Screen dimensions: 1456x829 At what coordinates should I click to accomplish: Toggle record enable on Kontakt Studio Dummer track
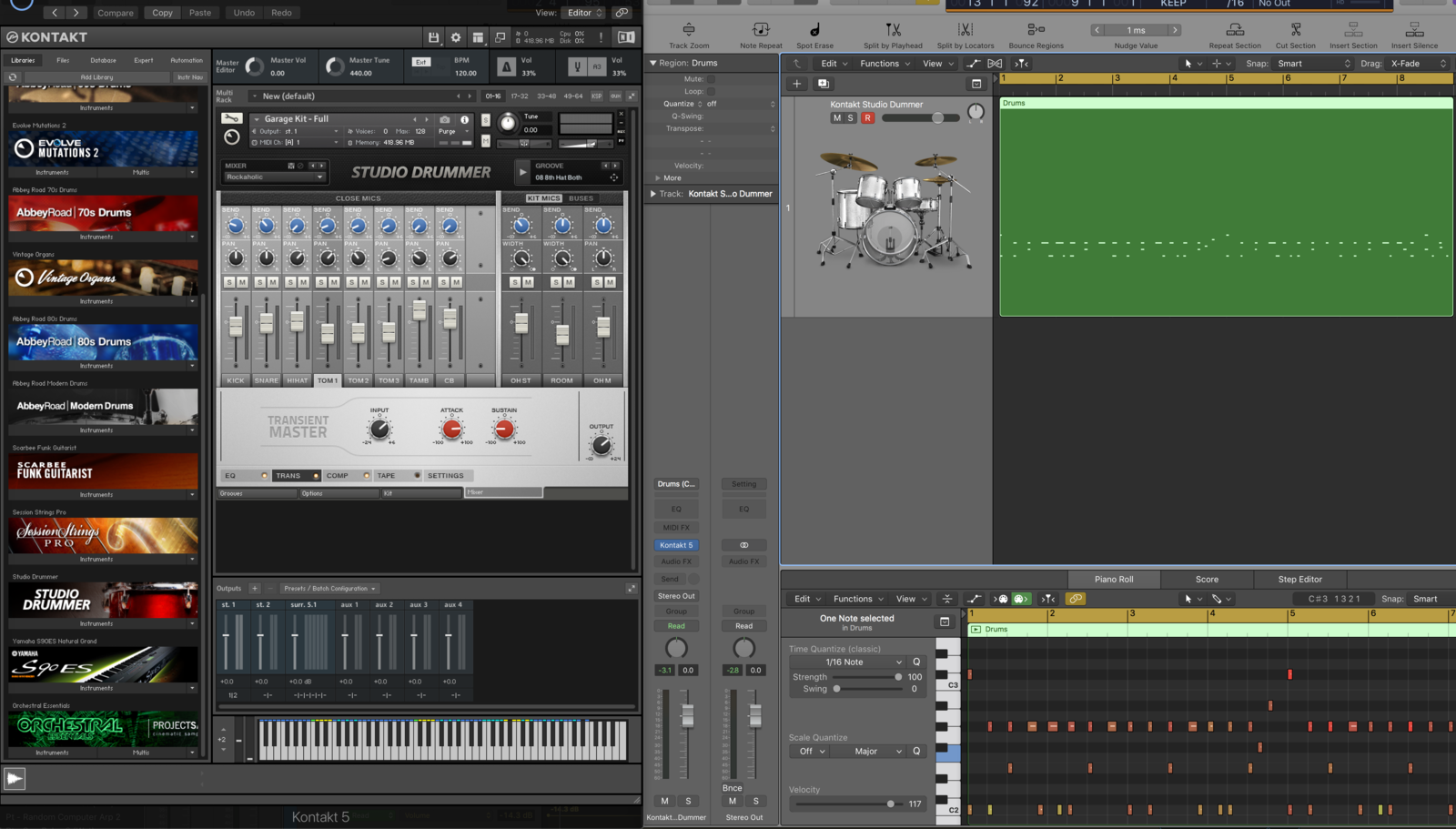coord(868,118)
